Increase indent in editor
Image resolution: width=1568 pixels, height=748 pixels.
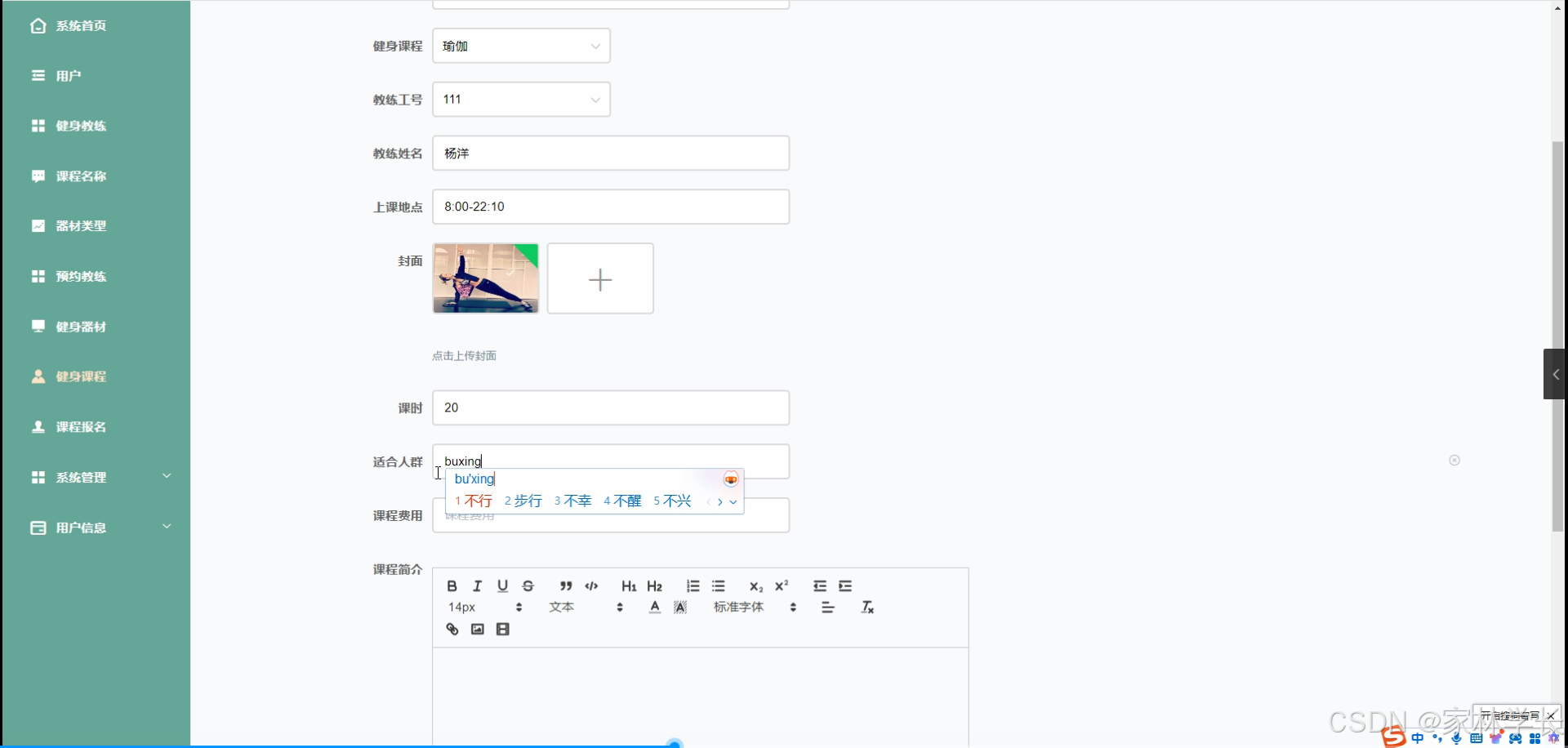click(845, 586)
